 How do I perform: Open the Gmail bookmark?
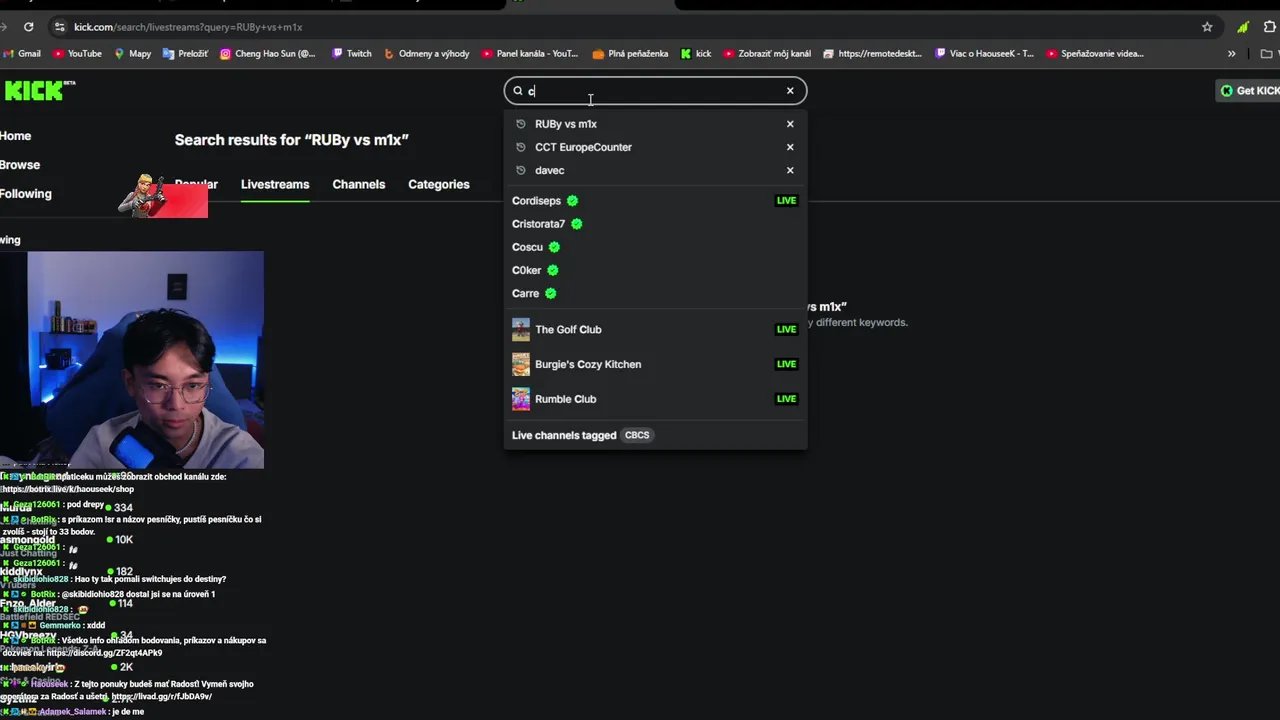pyautogui.click(x=22, y=54)
